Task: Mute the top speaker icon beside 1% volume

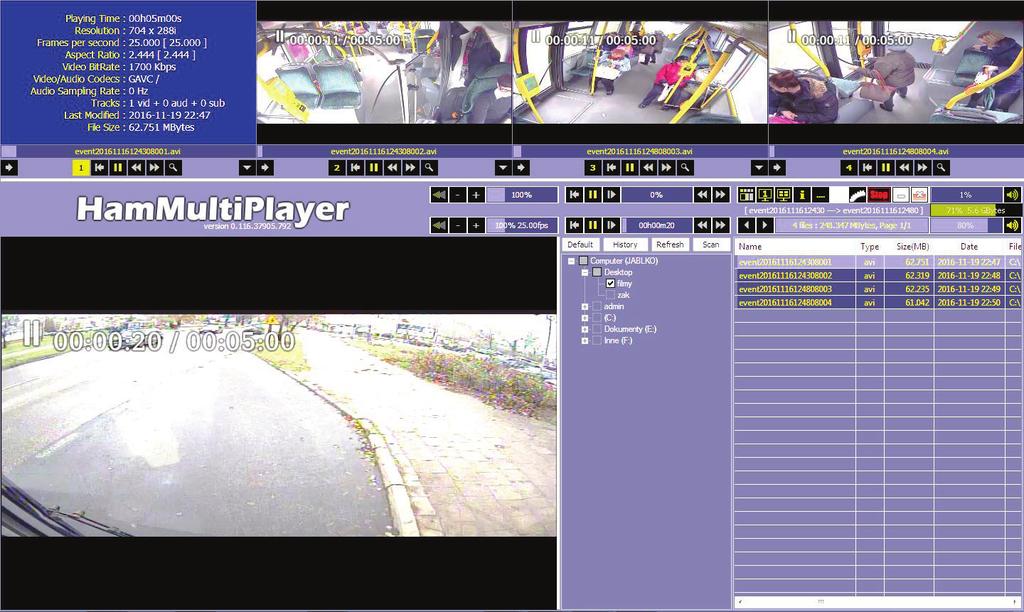Action: (x=1012, y=195)
